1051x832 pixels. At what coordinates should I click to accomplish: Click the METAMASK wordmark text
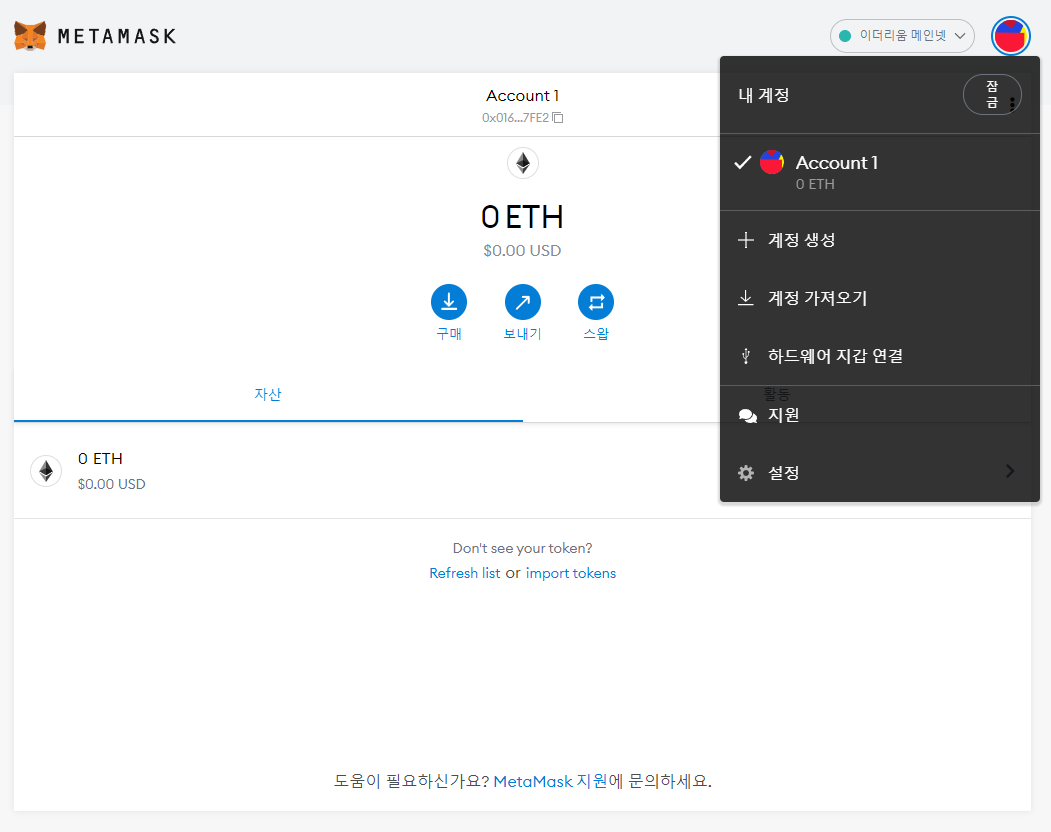[x=117, y=36]
